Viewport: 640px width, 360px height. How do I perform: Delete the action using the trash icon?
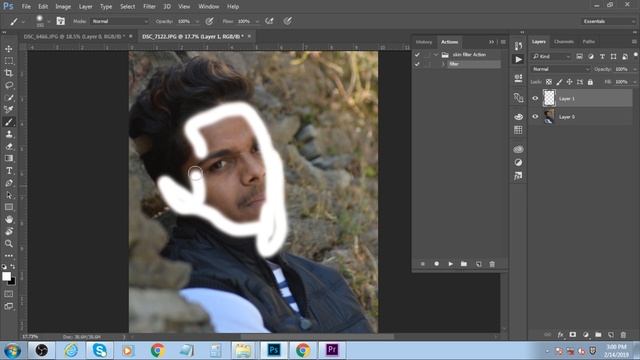(x=492, y=264)
